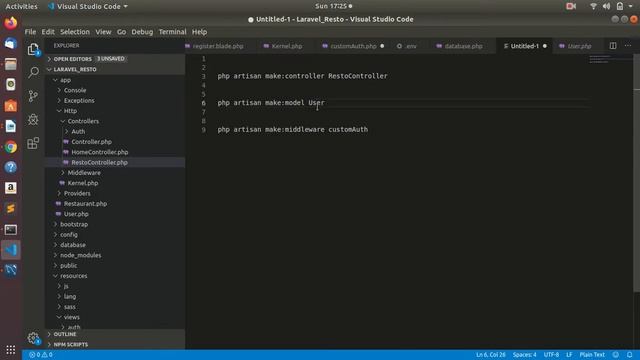
Task: Place cursor on make:middleware customAuth line
Action: pos(292,129)
